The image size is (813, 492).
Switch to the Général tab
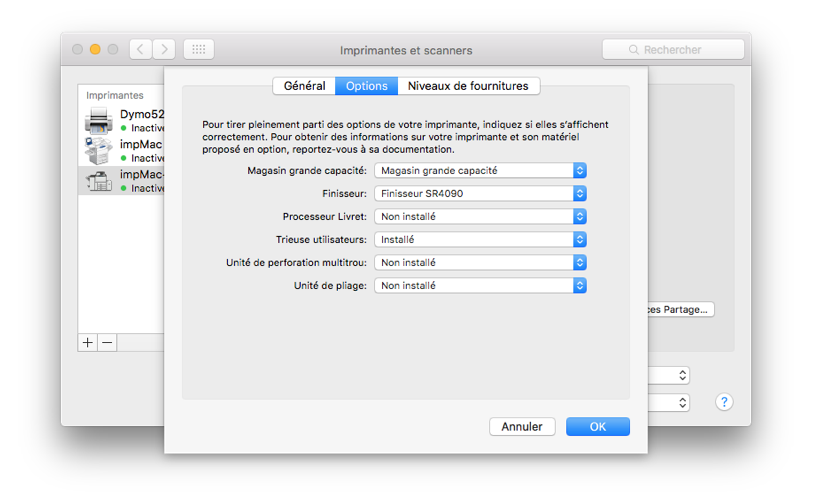tap(304, 86)
